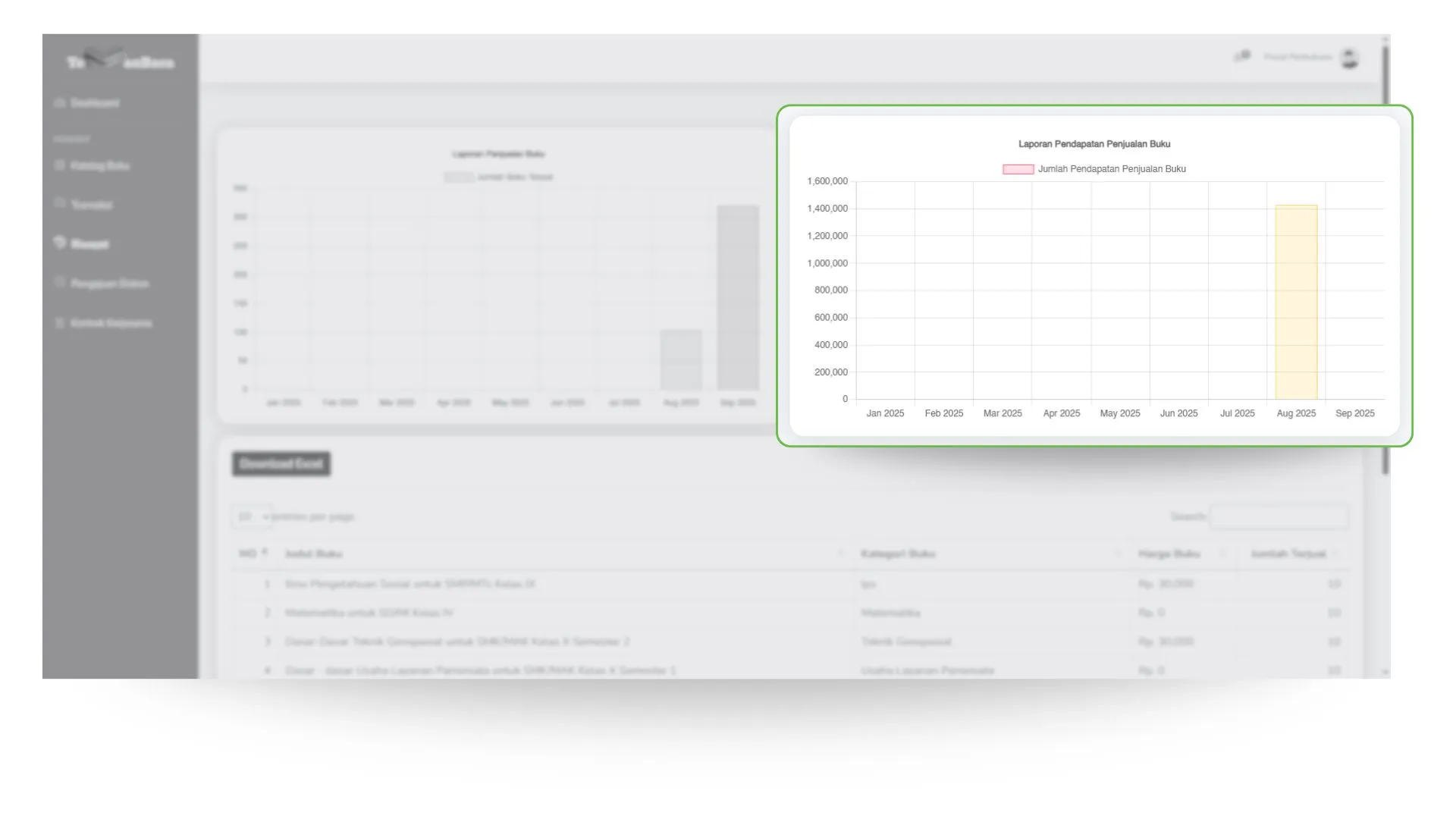
Task: Click the Pengajuan Diskon icon
Action: (60, 283)
